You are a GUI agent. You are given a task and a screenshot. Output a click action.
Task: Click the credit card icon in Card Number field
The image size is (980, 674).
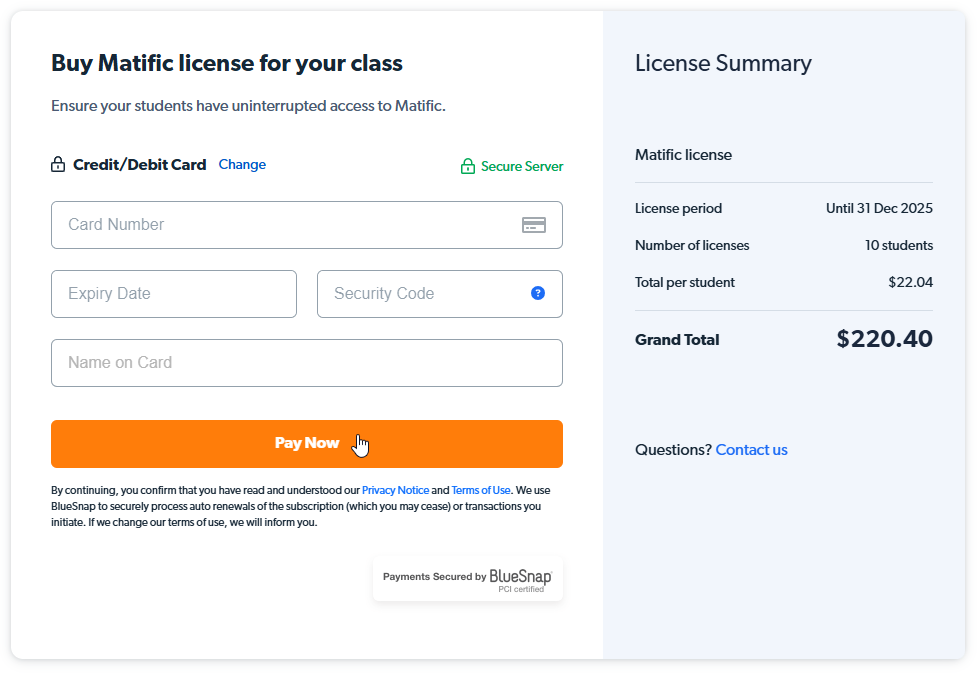pos(534,225)
